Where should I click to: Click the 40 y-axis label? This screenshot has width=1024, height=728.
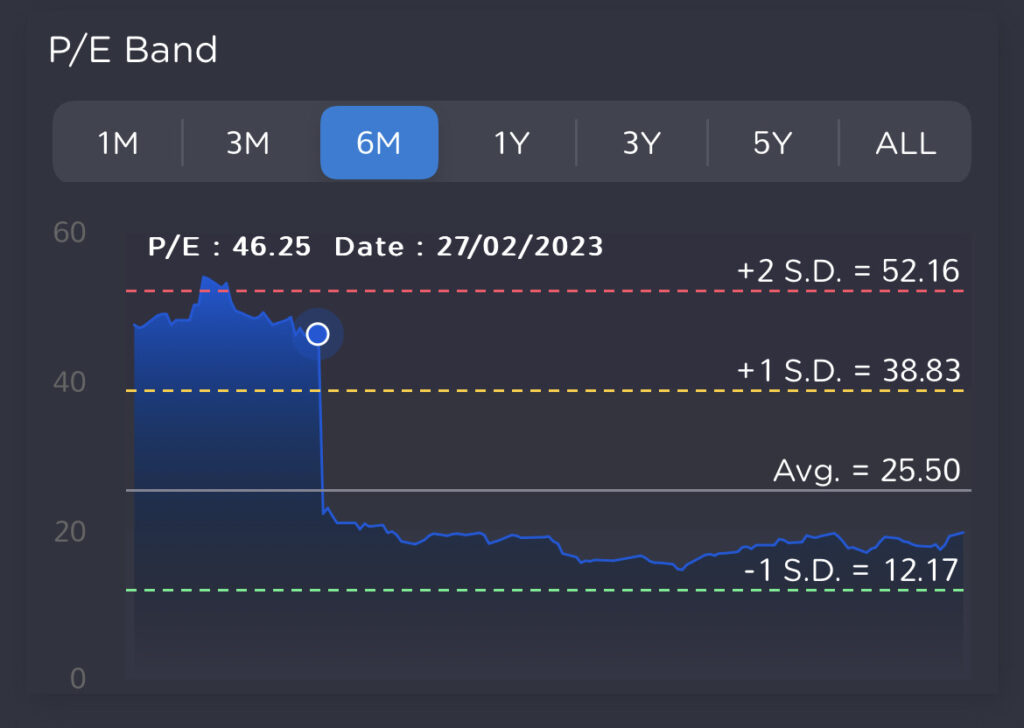[70, 382]
